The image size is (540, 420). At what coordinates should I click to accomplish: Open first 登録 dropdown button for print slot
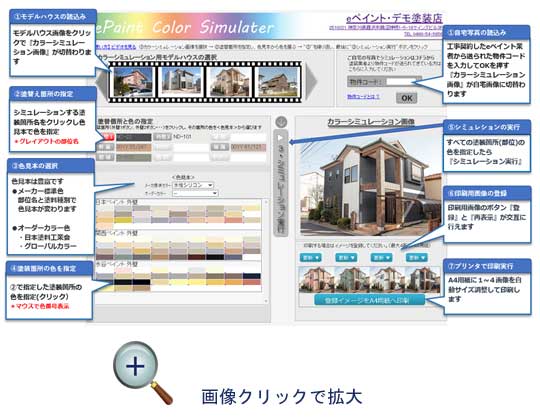(x=311, y=258)
